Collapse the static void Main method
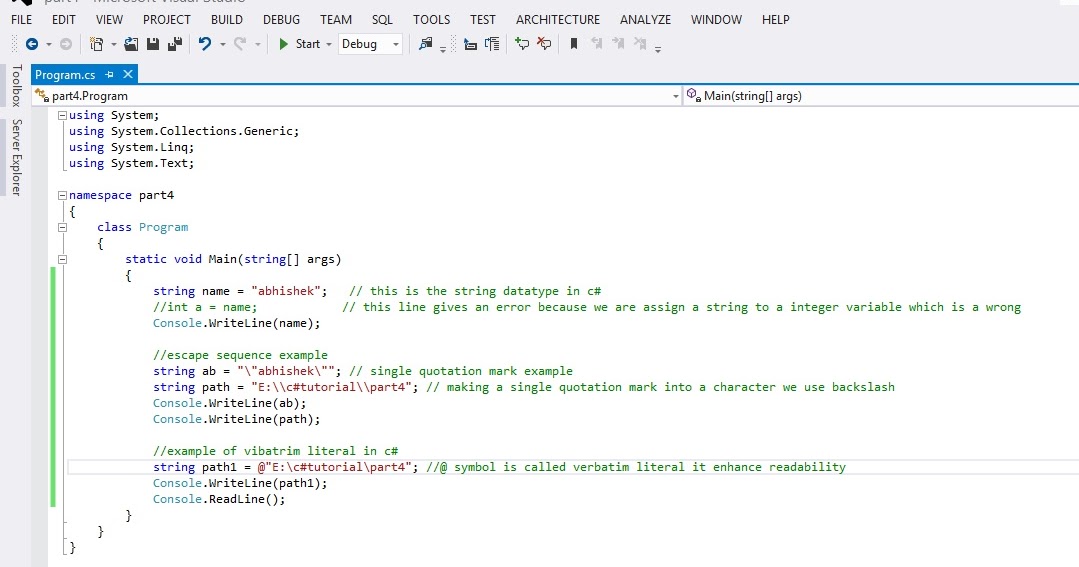The image size is (1079, 567). click(63, 259)
